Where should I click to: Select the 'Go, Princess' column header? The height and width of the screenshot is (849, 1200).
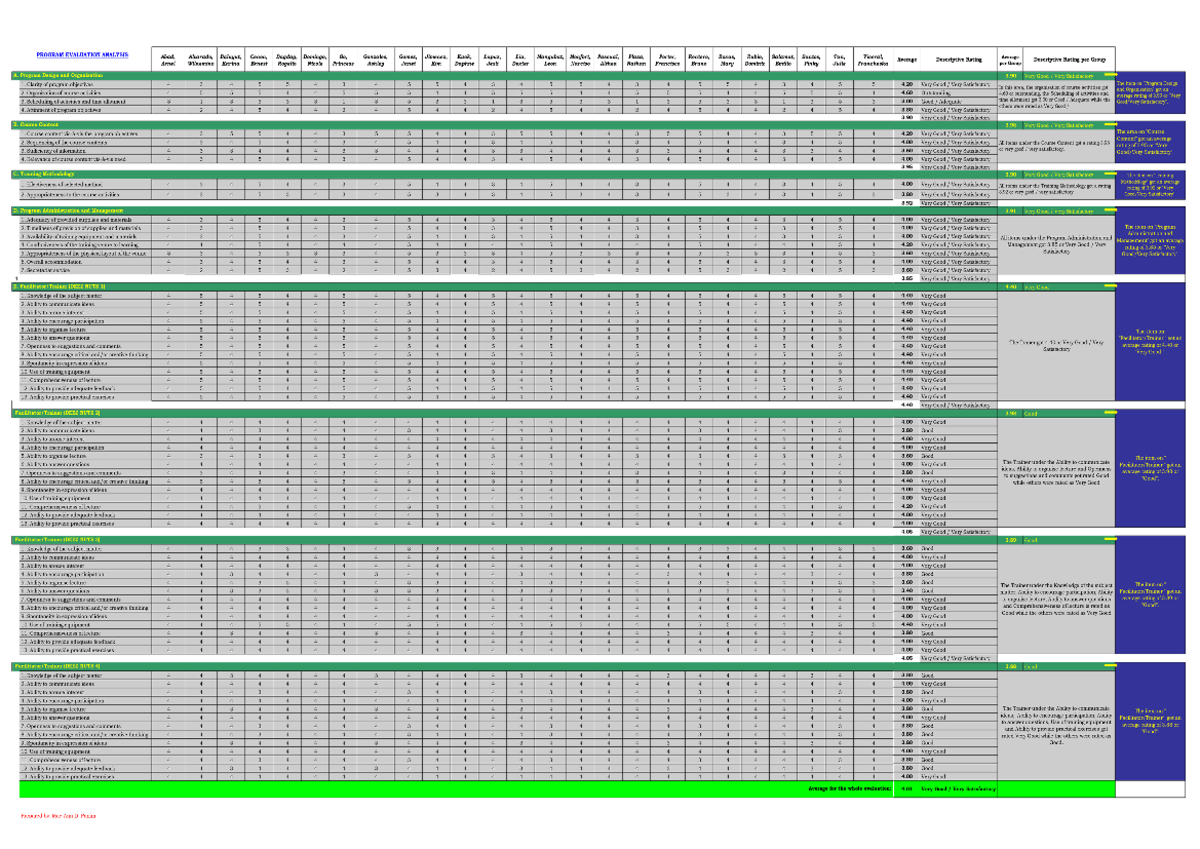343,58
